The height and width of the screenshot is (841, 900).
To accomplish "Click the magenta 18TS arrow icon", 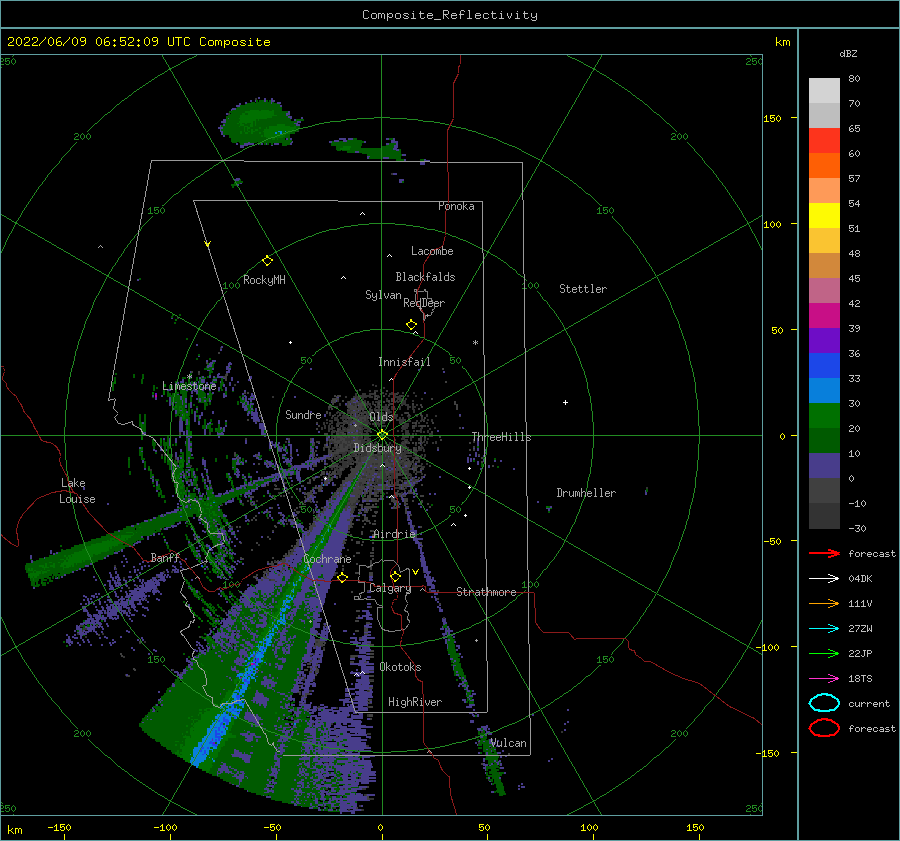I will 824,679.
